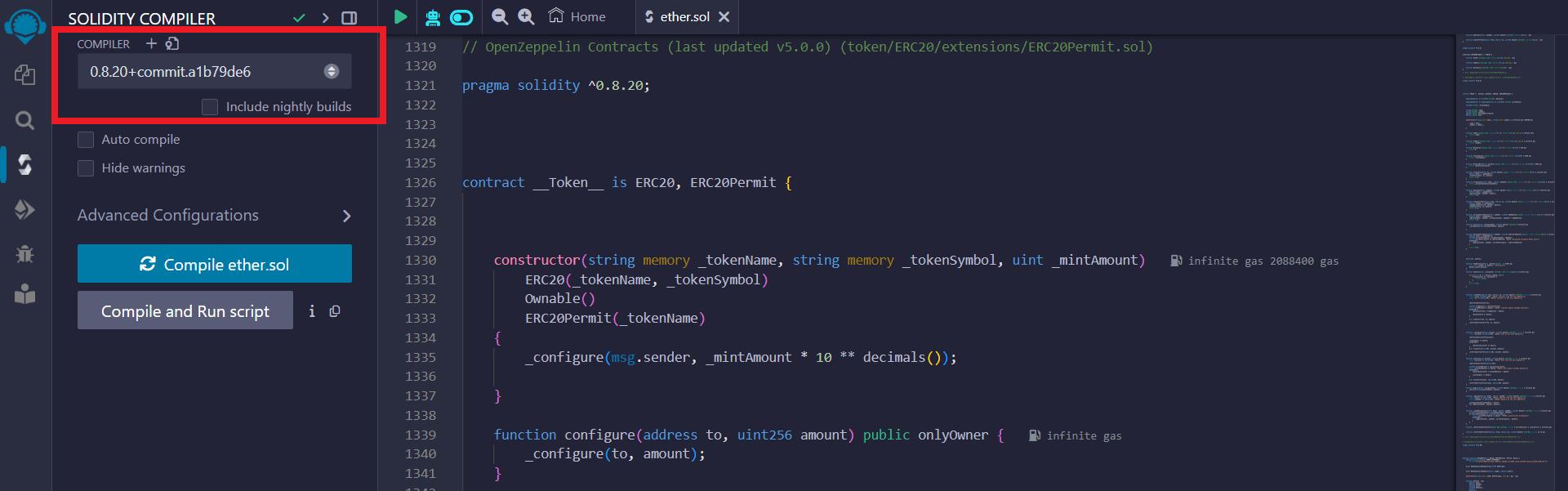Toggle the switch in the editor toolbar
Screen dimensions: 1568x491
tap(461, 16)
